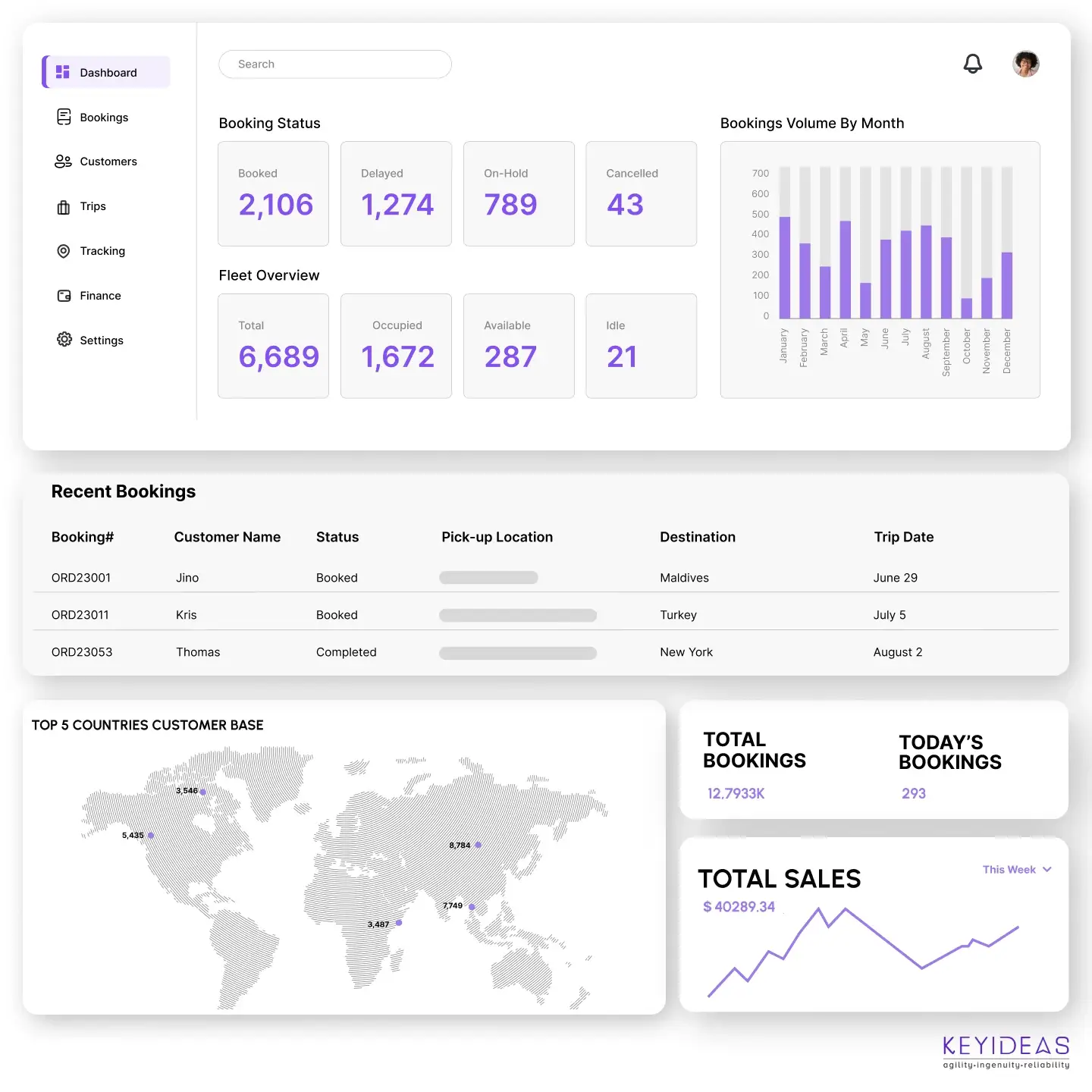Click the Customers people icon
This screenshot has height=1092, width=1092.
[63, 162]
